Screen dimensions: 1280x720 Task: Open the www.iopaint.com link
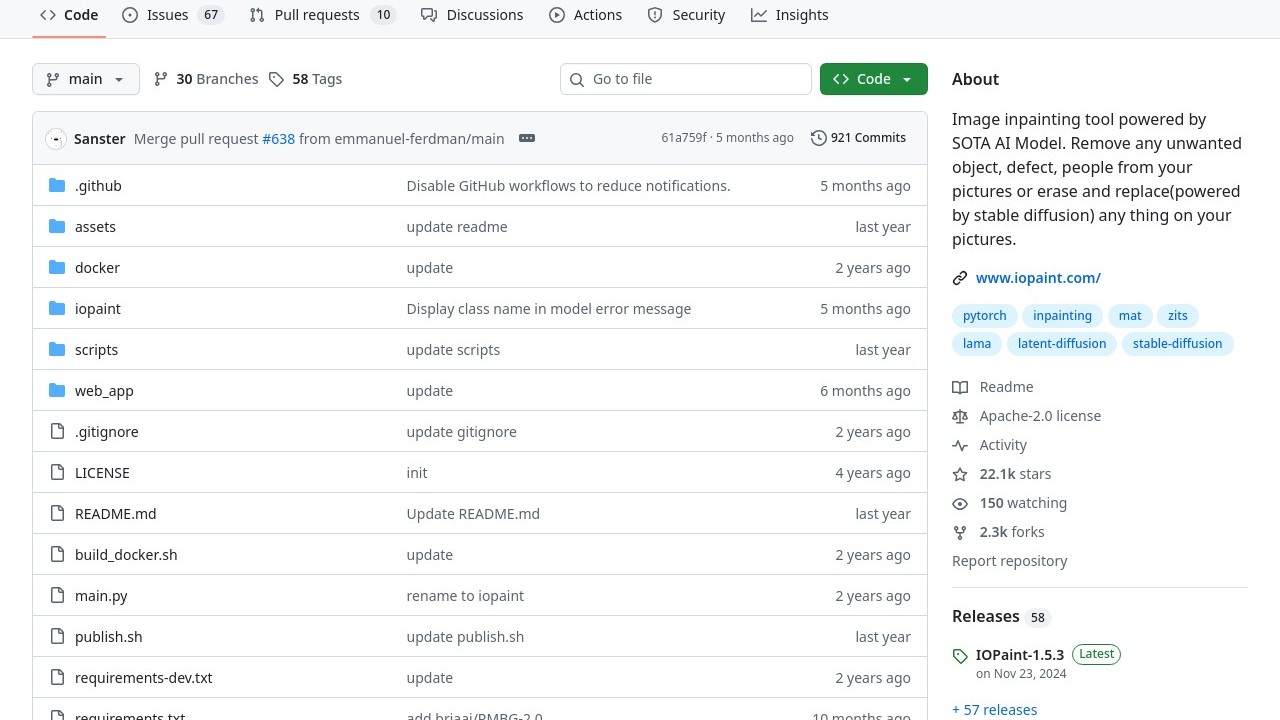(1038, 278)
